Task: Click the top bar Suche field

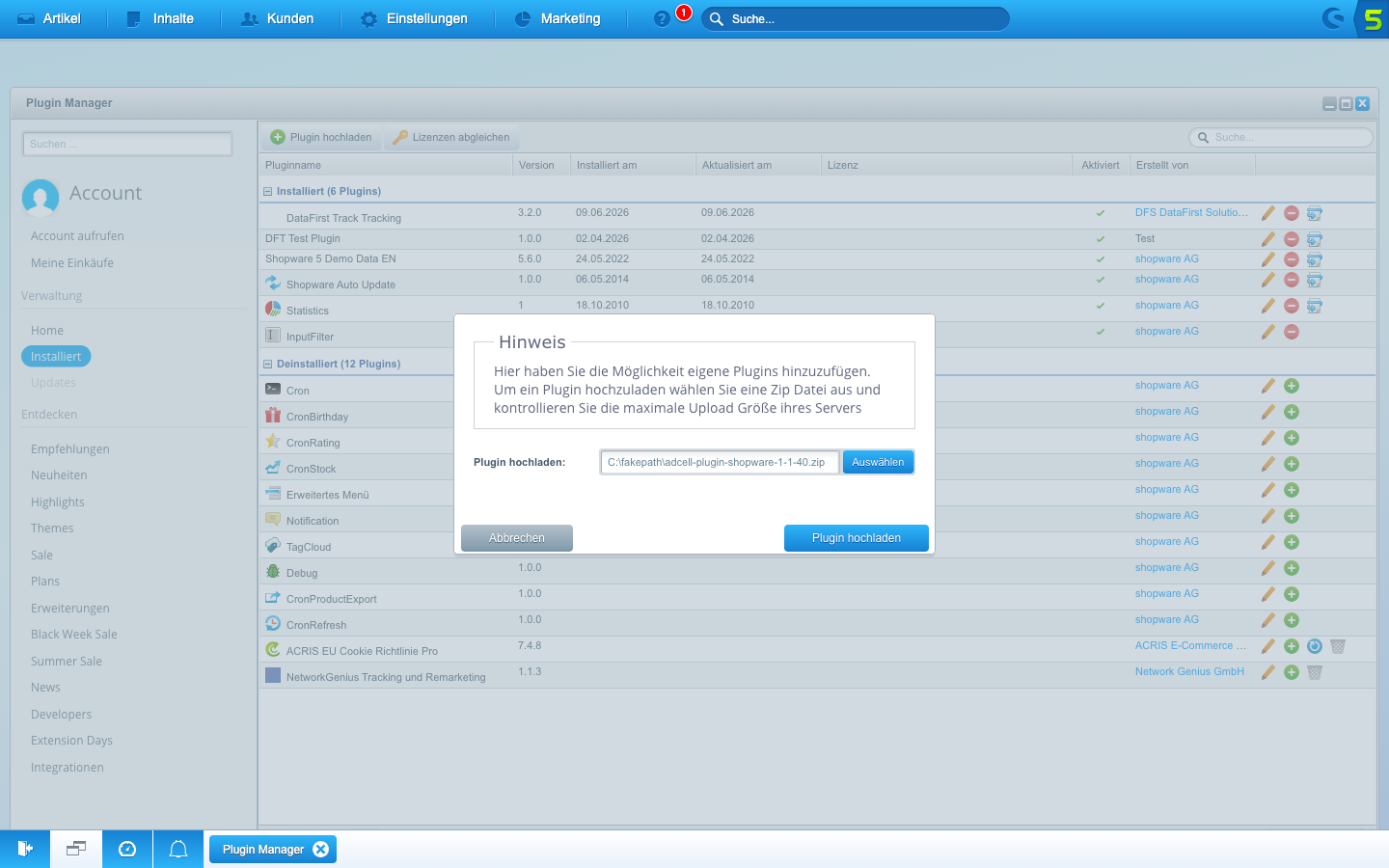Action: [x=856, y=19]
